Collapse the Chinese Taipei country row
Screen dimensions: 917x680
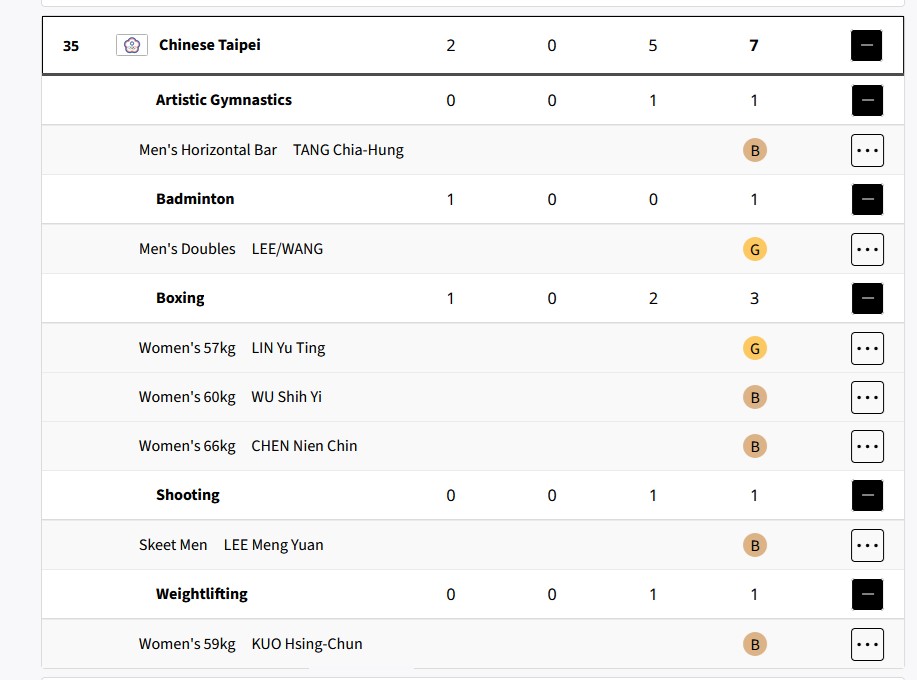866,44
